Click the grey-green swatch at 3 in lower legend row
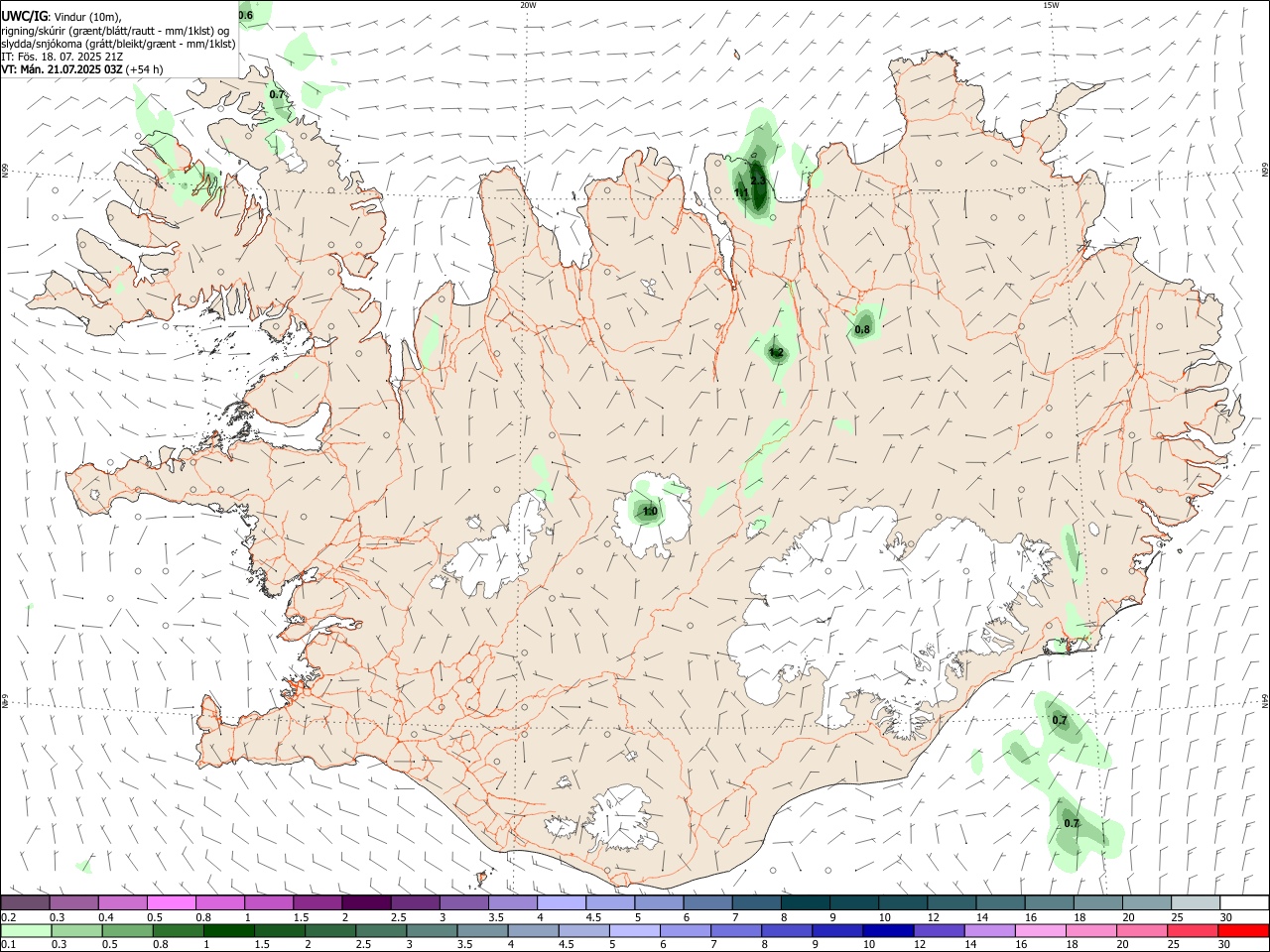 click(x=432, y=930)
